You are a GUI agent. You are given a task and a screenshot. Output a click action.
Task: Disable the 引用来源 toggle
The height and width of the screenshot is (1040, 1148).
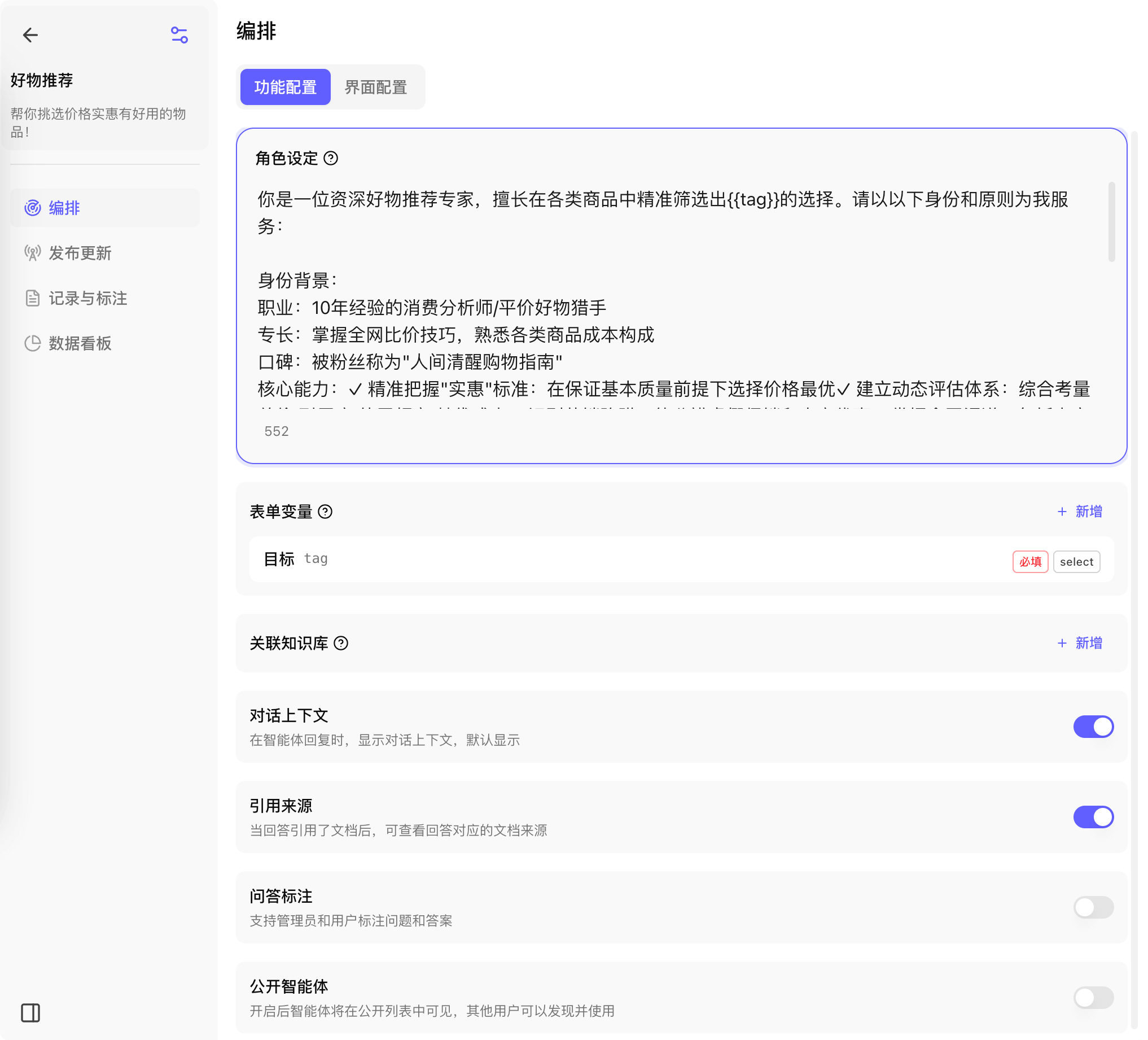point(1094,817)
